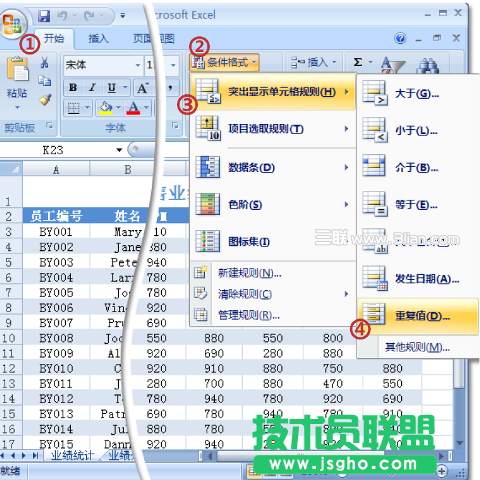Apply red font color

(x=133, y=108)
